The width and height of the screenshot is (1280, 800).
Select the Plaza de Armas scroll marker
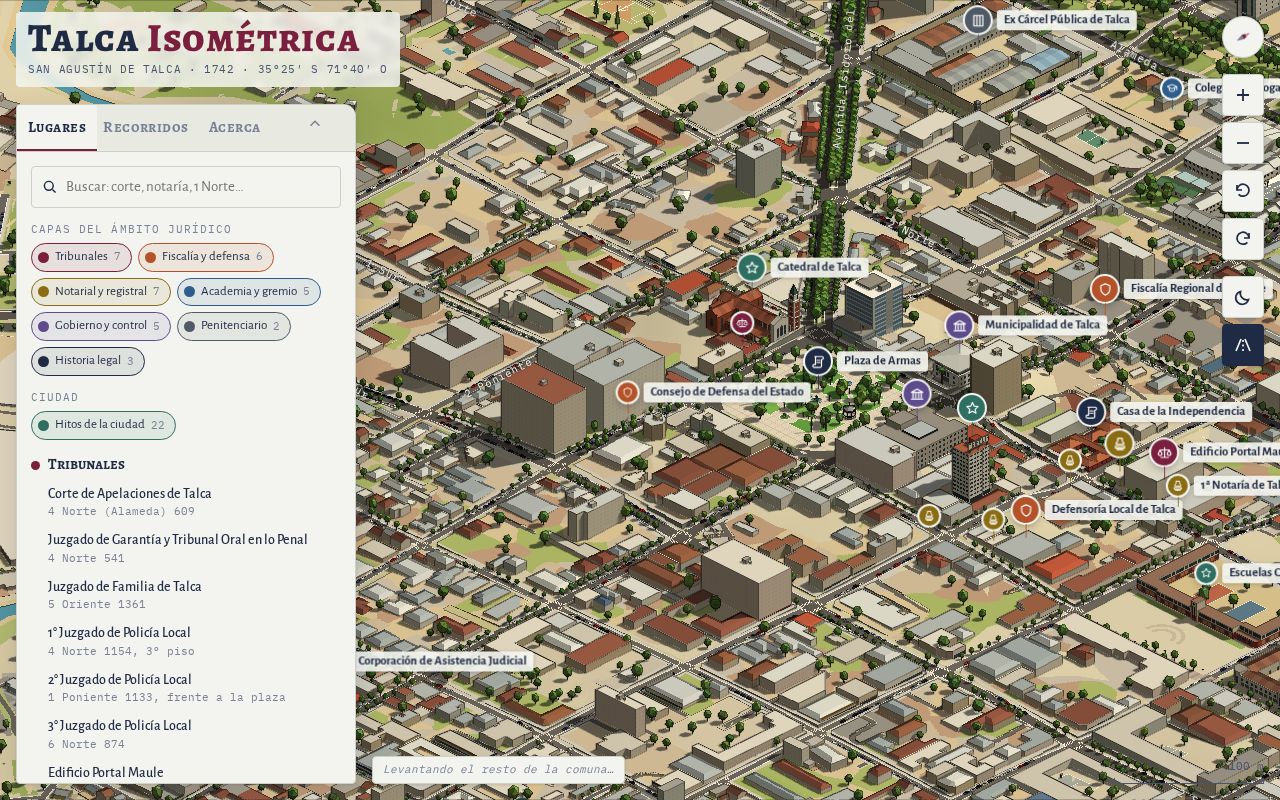click(818, 361)
